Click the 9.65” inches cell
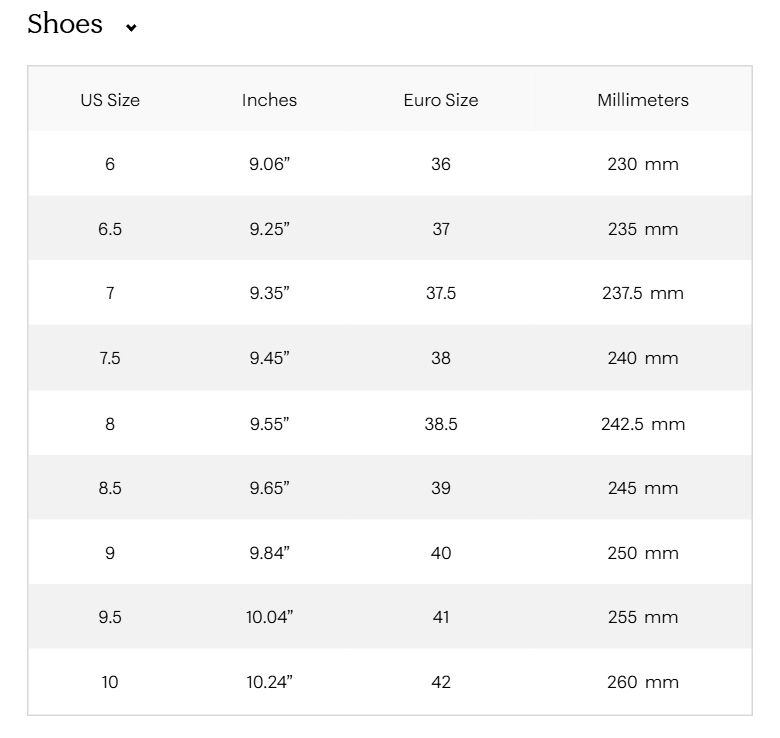780x738 pixels. click(x=269, y=488)
